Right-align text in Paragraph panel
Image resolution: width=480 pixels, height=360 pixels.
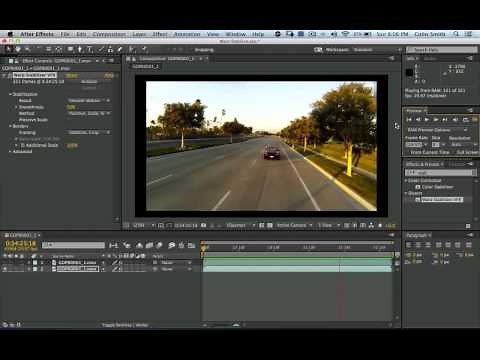428,245
